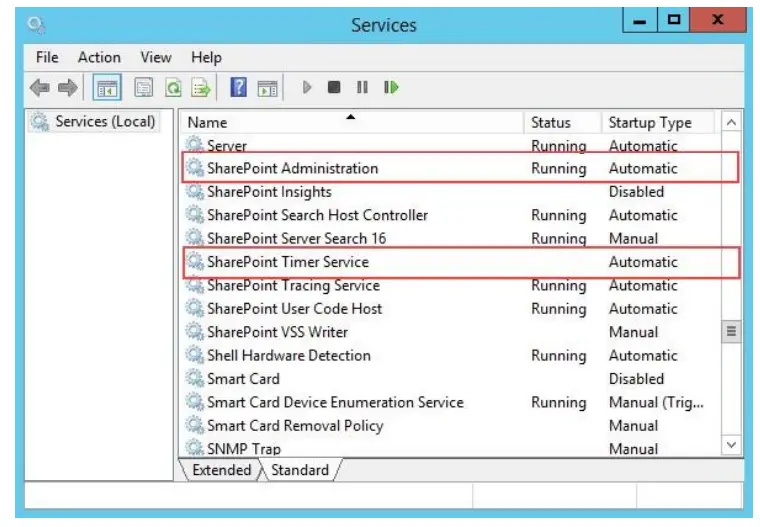Open the View menu
The height and width of the screenshot is (527, 760).
point(156,58)
